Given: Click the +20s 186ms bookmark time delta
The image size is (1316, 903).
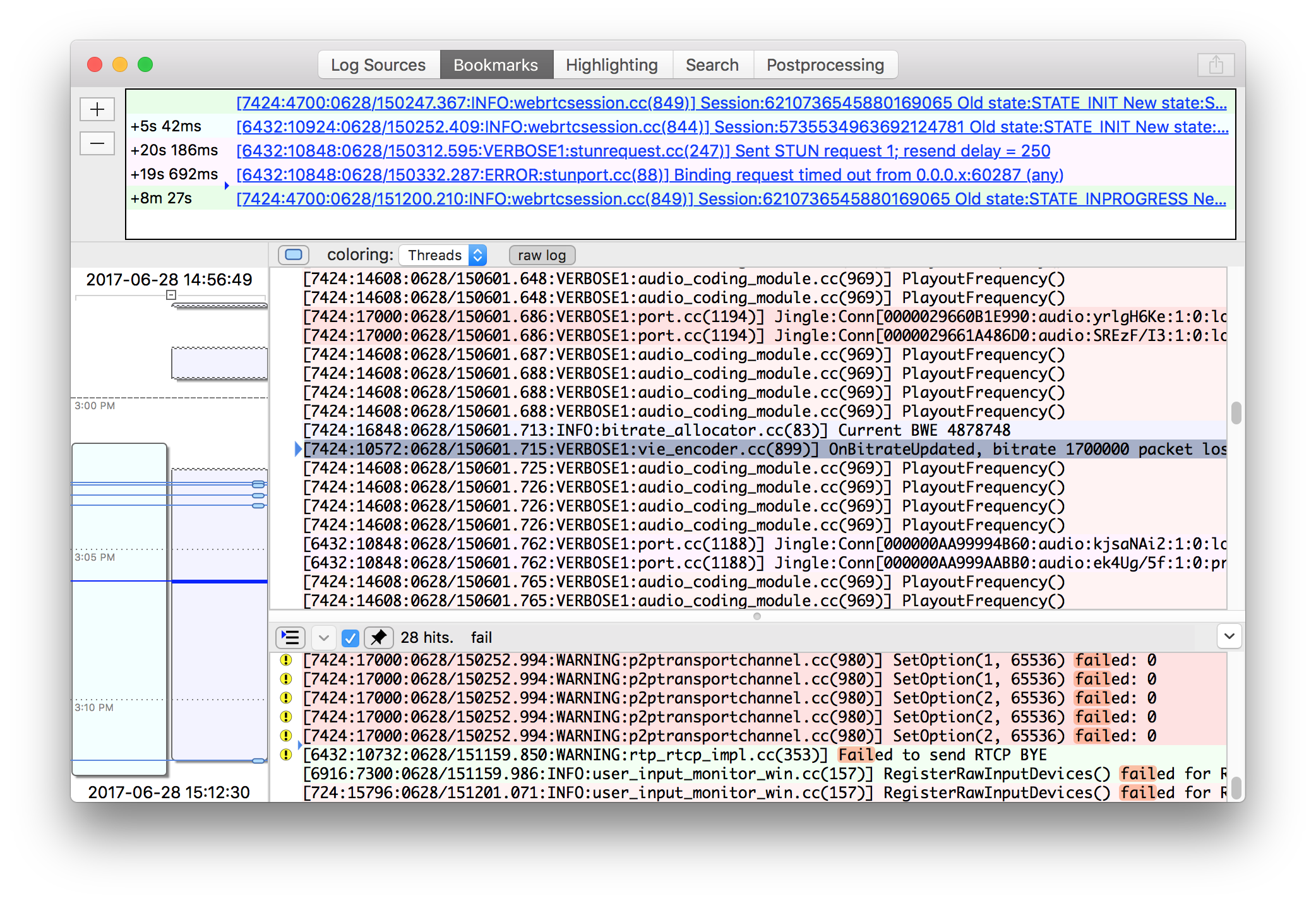Looking at the screenshot, I should point(174,150).
